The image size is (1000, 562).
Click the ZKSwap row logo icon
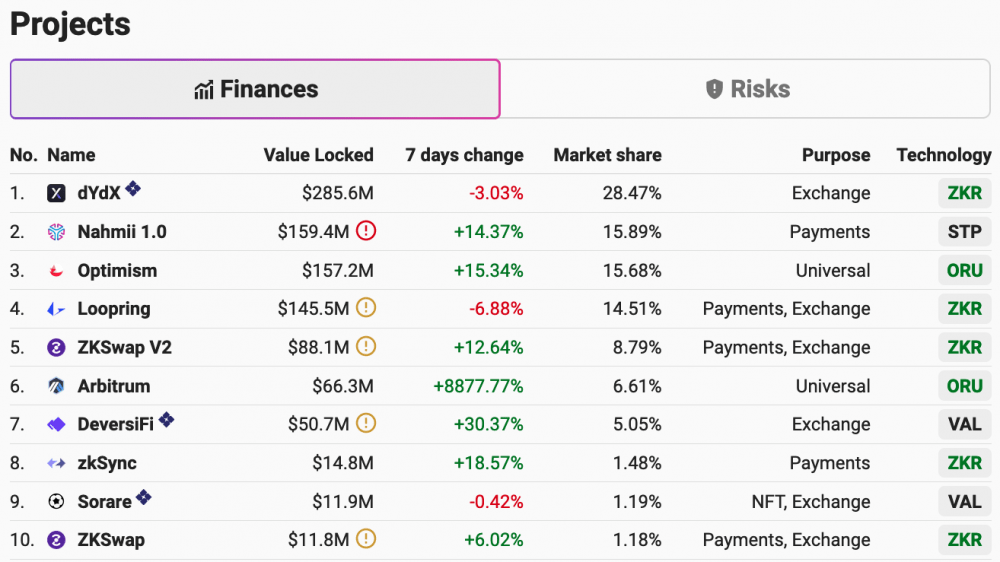pyautogui.click(x=56, y=540)
